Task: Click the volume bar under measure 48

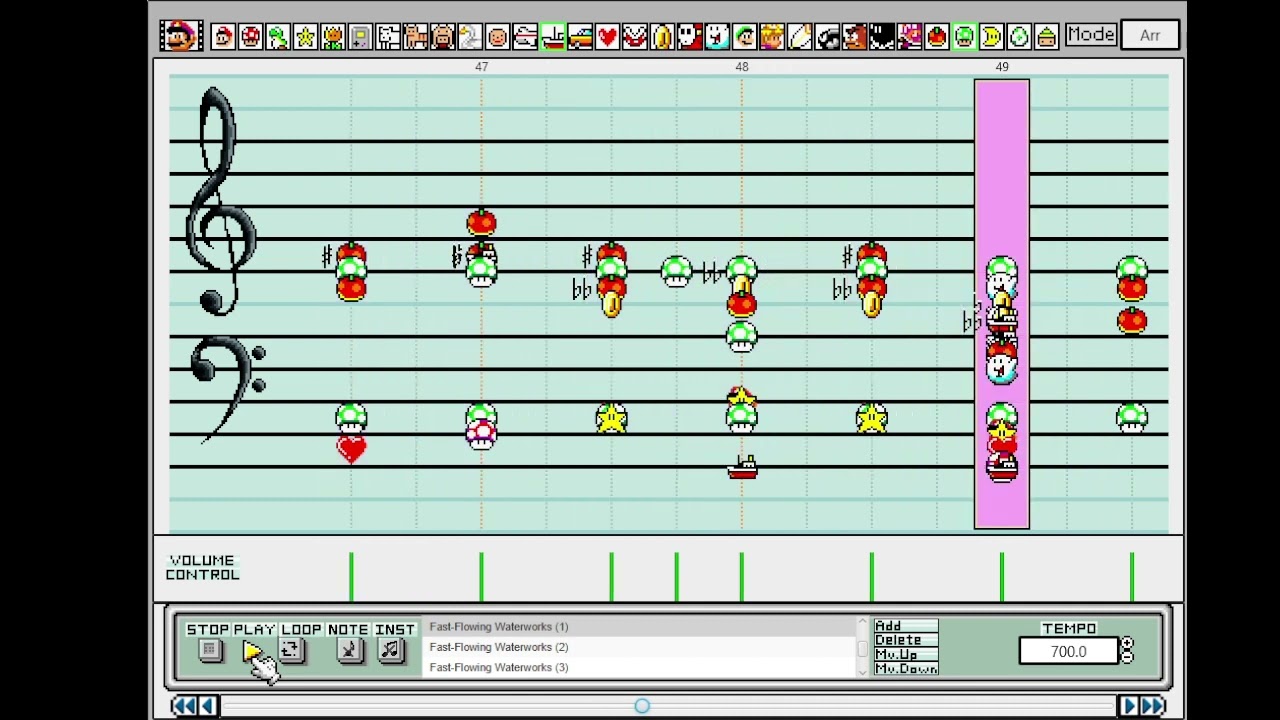Action: tap(741, 578)
